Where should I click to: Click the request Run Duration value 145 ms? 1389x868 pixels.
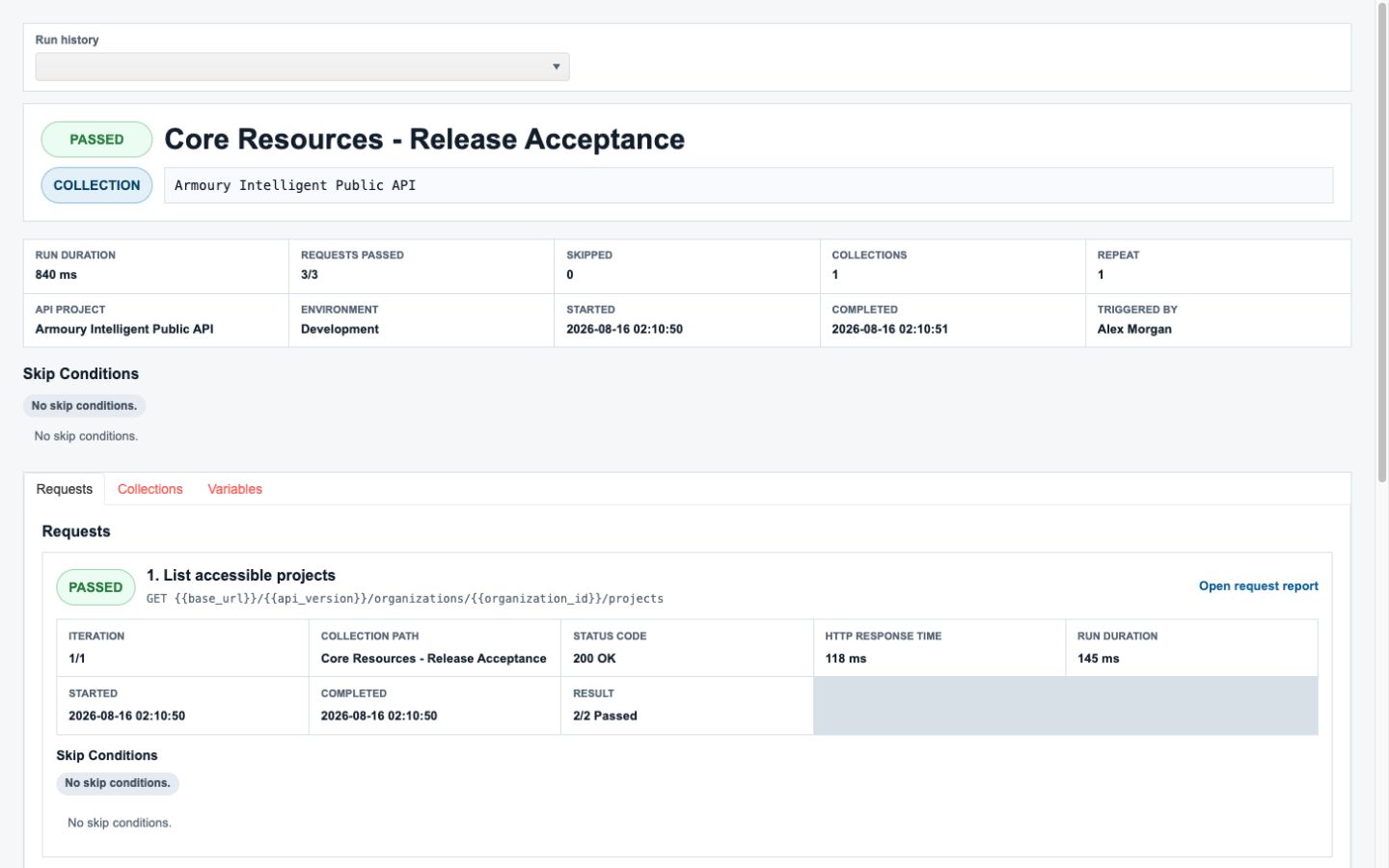click(x=1099, y=659)
